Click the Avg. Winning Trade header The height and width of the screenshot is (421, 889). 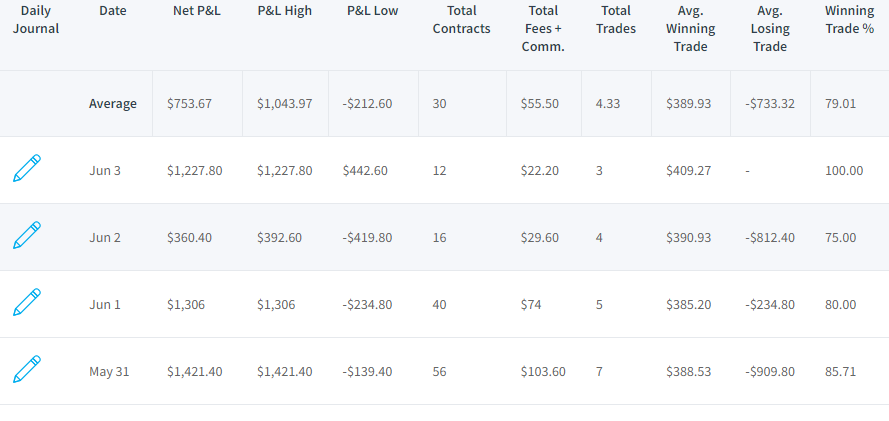[x=691, y=28]
